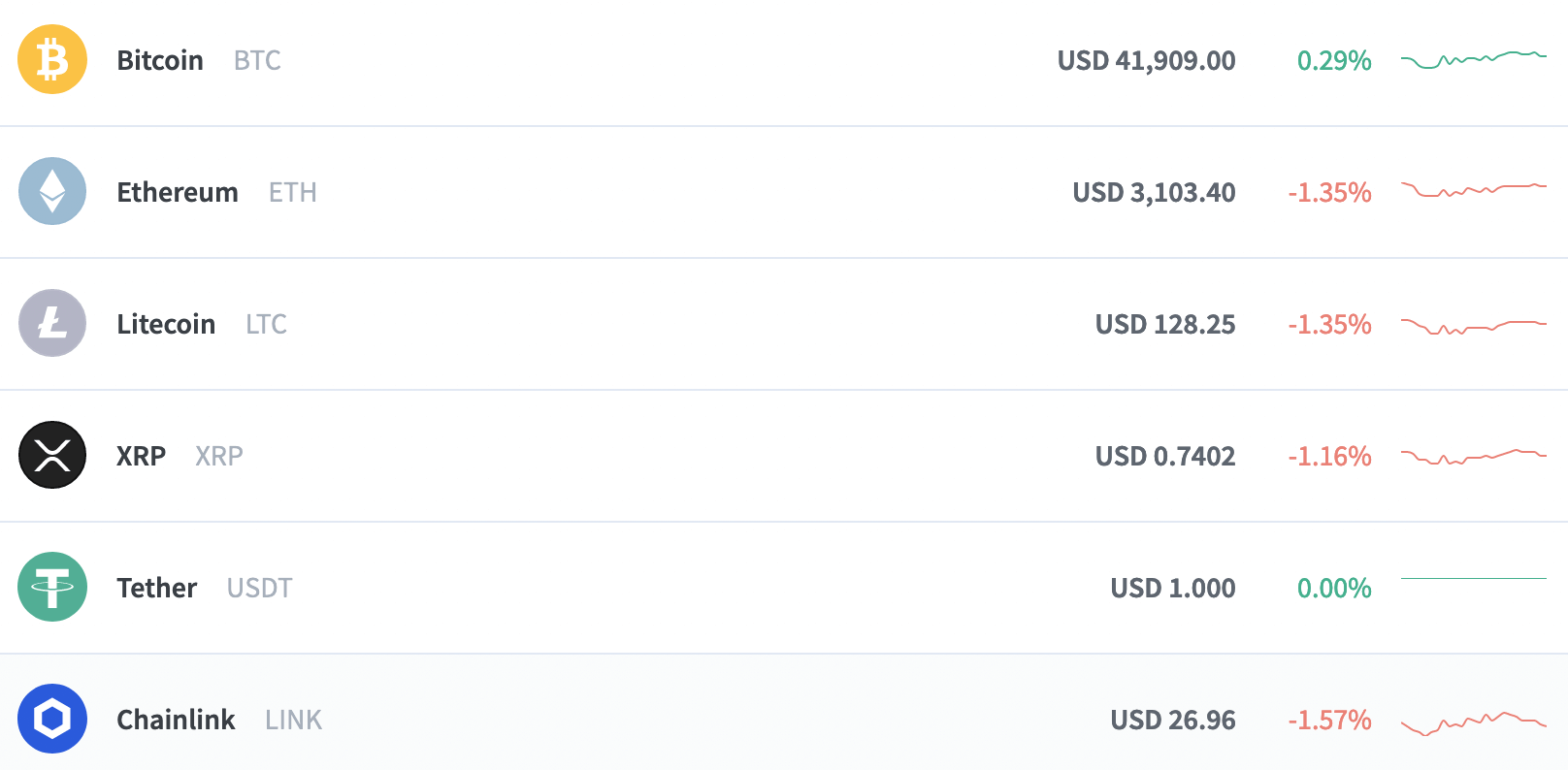Click Bitcoin's 0.29% change value
Screen dimensions: 1568x770
tap(1334, 60)
